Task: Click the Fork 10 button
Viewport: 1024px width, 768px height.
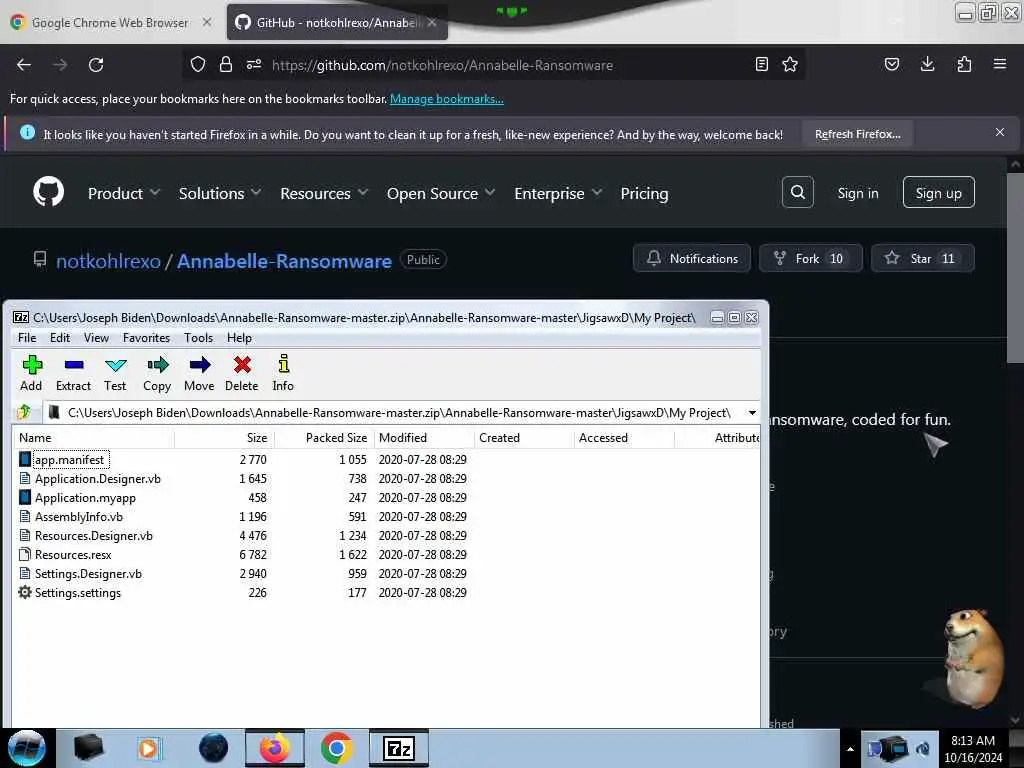Action: pyautogui.click(x=810, y=259)
